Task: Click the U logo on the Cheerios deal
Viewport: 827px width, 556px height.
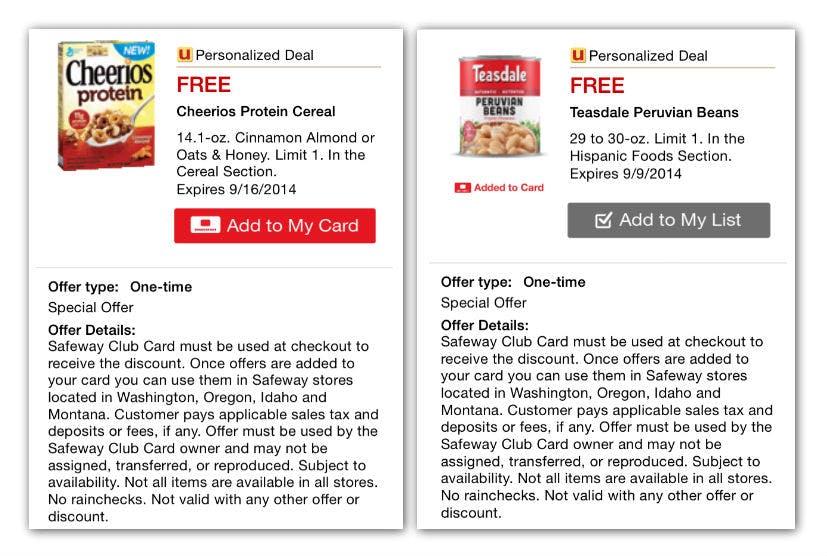Action: tap(184, 55)
